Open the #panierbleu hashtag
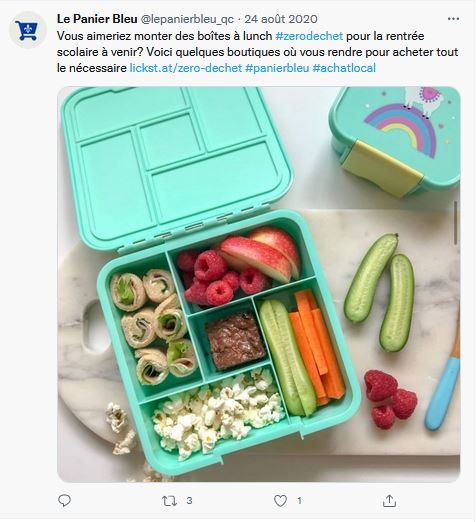Screen dimensions: 476x522 tap(277, 68)
